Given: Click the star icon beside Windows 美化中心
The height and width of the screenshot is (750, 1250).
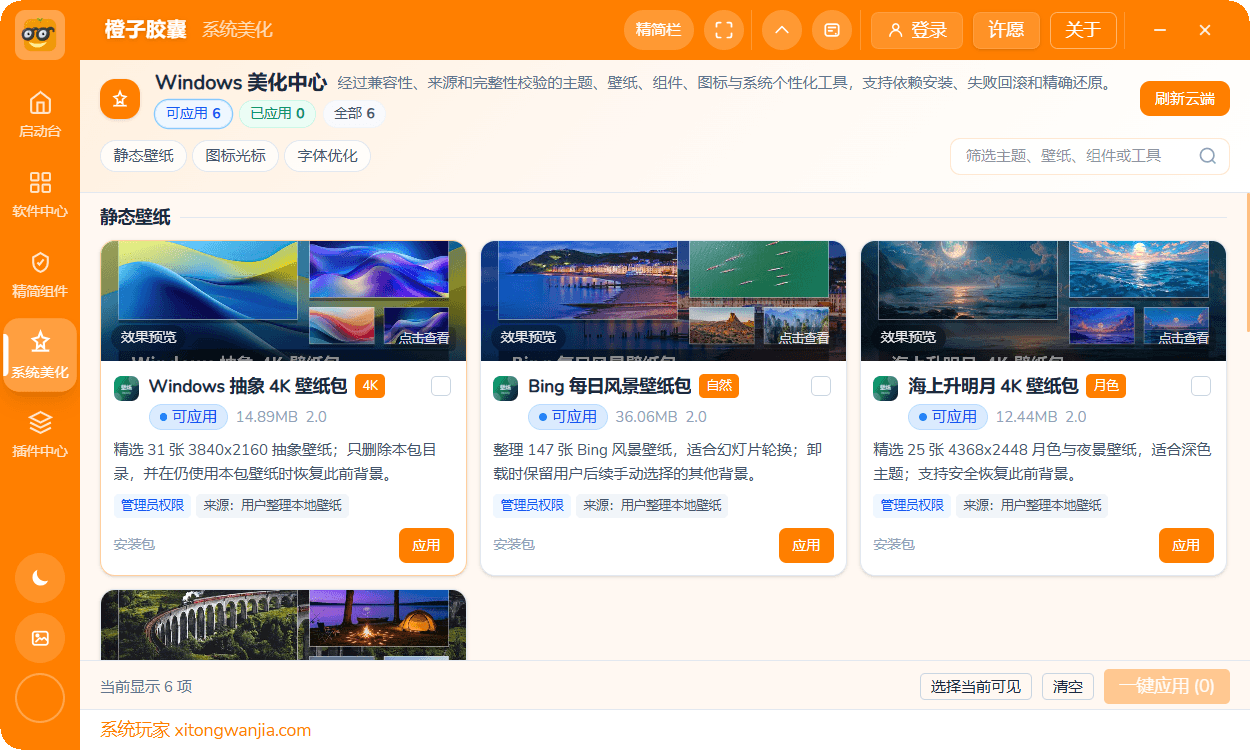Looking at the screenshot, I should [120, 98].
